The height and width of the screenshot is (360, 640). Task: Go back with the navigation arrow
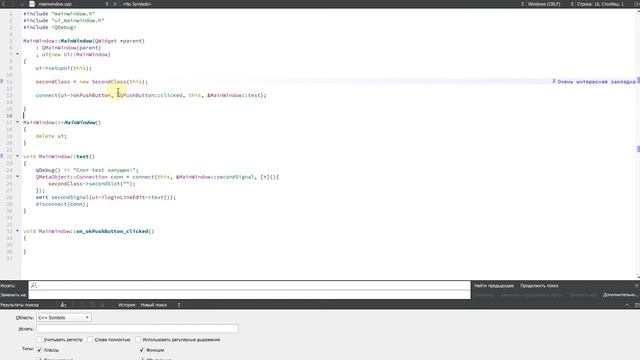click(4, 4)
